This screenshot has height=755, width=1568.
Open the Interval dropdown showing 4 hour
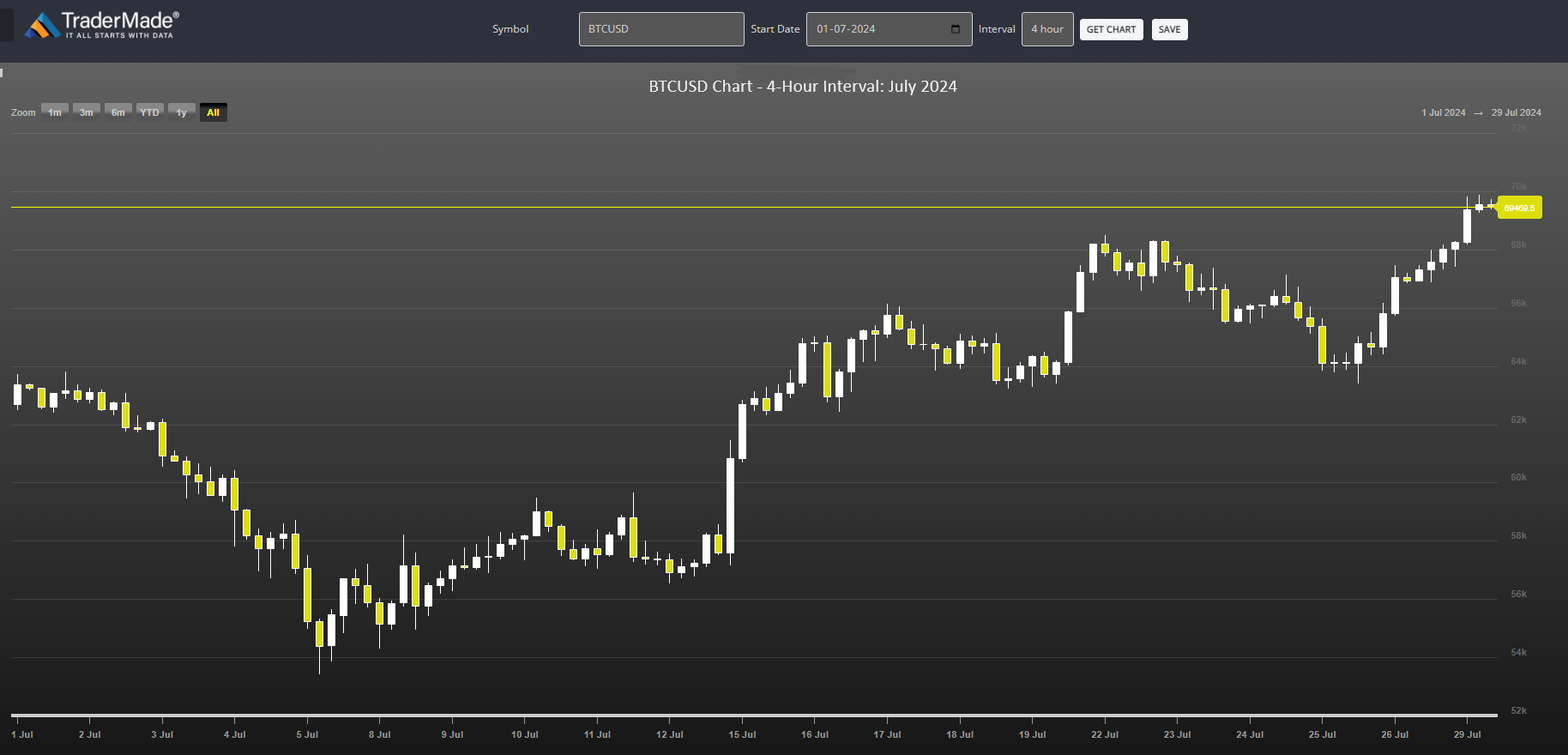point(1047,29)
